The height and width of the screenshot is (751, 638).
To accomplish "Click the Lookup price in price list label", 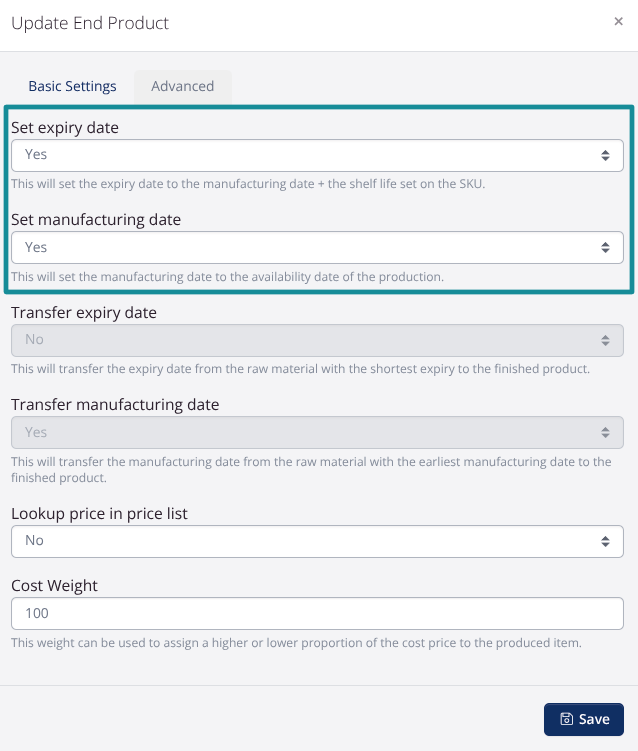I will point(99,513).
